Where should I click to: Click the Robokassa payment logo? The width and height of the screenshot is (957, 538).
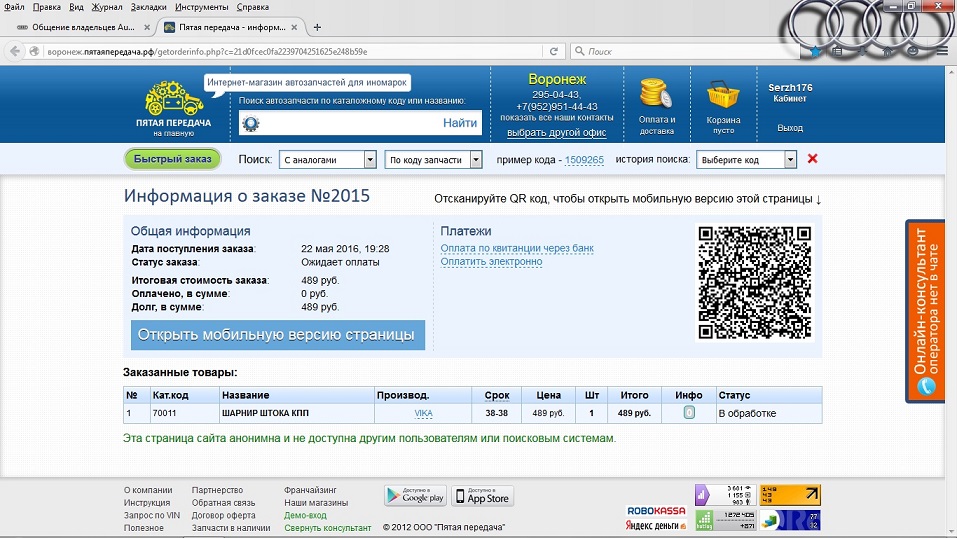(656, 511)
